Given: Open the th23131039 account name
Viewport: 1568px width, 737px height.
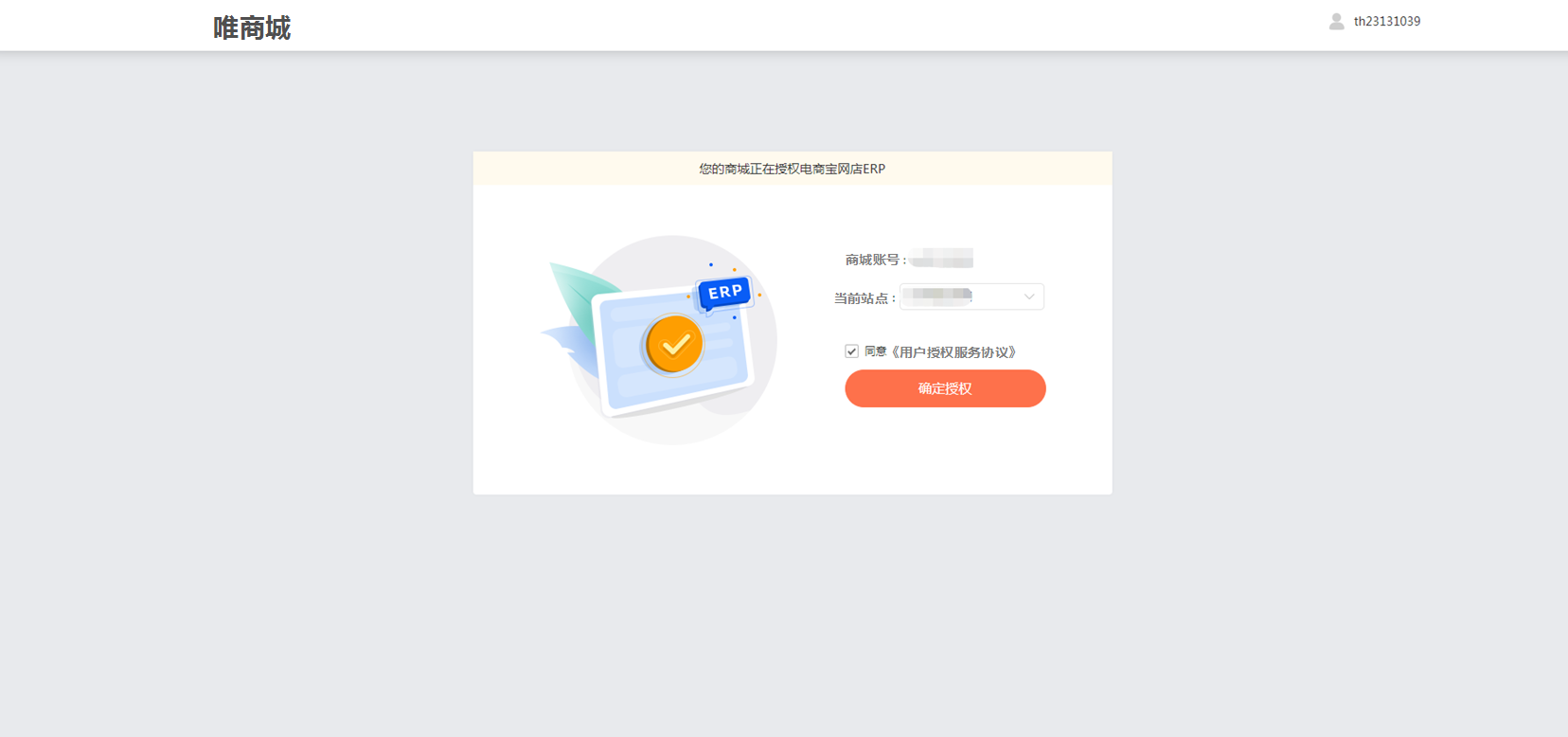Looking at the screenshot, I should 1386,21.
